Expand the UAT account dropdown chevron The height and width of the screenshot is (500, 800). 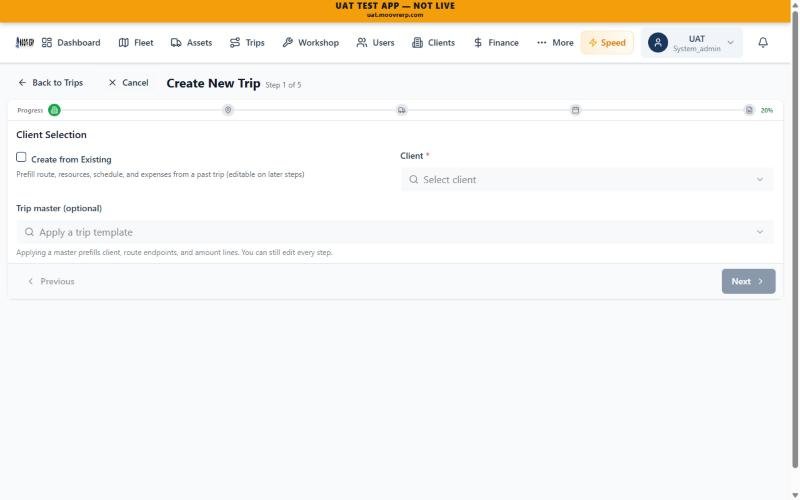(x=730, y=43)
